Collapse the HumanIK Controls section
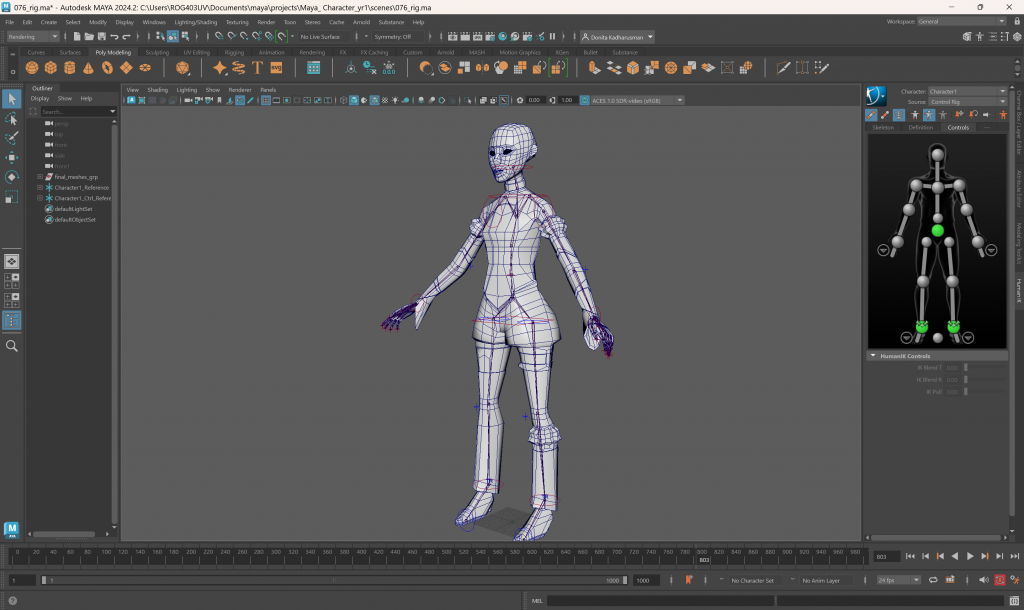 [872, 356]
